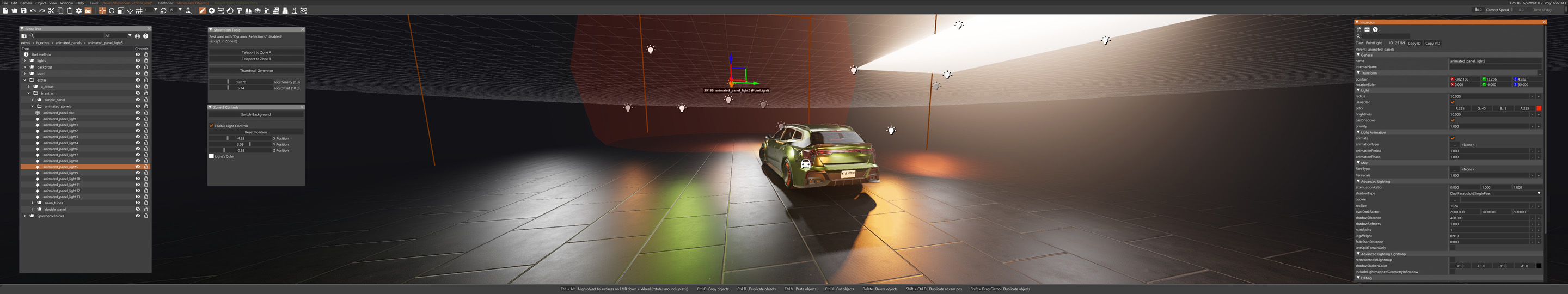
Task: Select the Forest trees tool icon
Action: coord(248,10)
